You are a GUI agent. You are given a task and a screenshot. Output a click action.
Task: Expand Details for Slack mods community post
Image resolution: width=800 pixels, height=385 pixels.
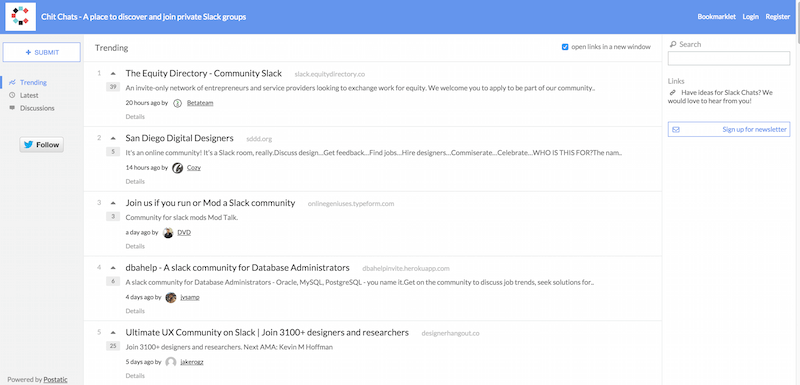[x=135, y=246]
